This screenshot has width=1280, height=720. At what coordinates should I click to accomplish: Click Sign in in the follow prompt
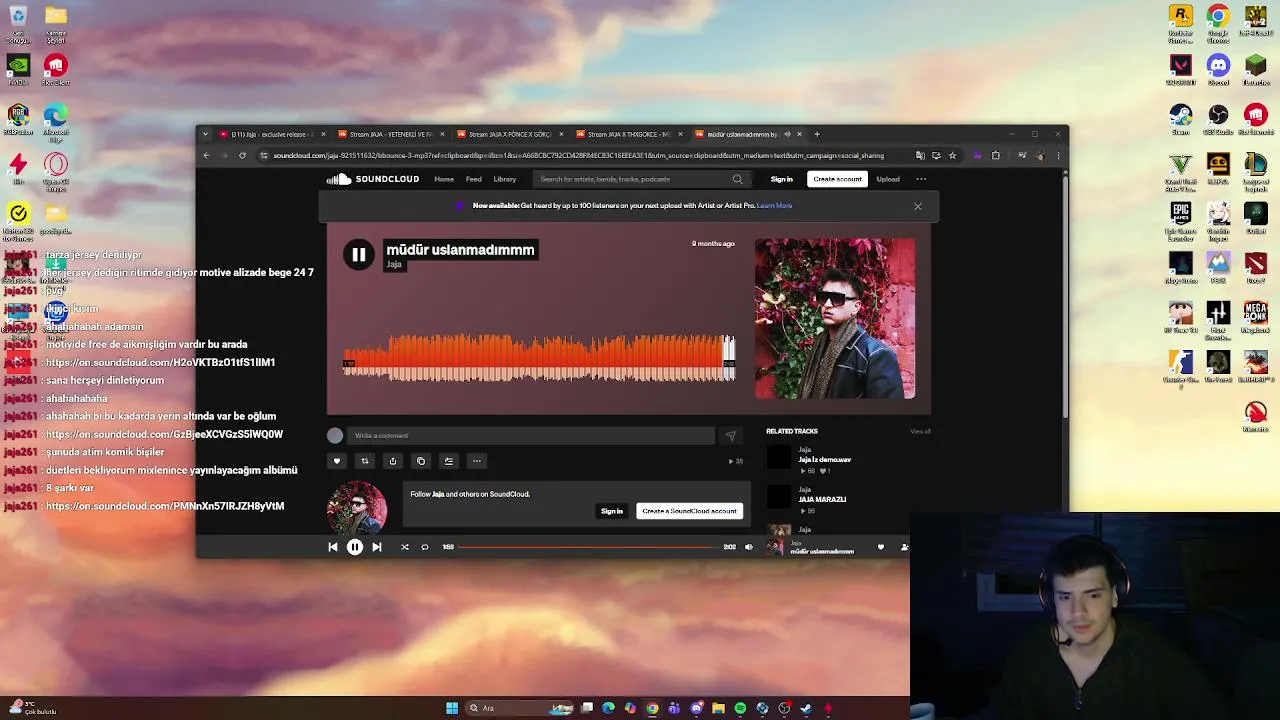(x=612, y=511)
